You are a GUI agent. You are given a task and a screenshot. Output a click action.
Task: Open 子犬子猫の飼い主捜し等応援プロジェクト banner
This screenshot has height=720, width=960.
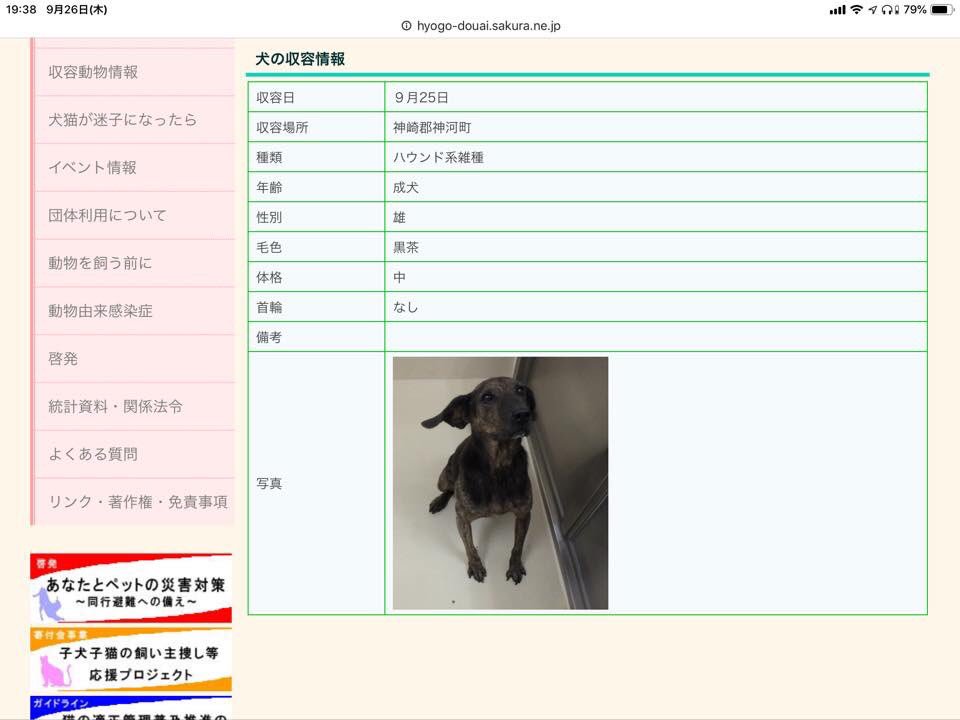point(131,661)
